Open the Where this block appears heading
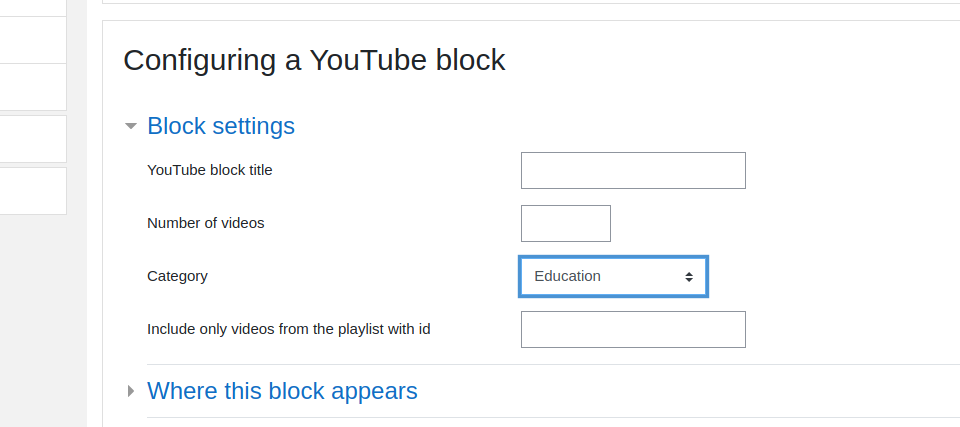The height and width of the screenshot is (427, 960). pos(282,391)
